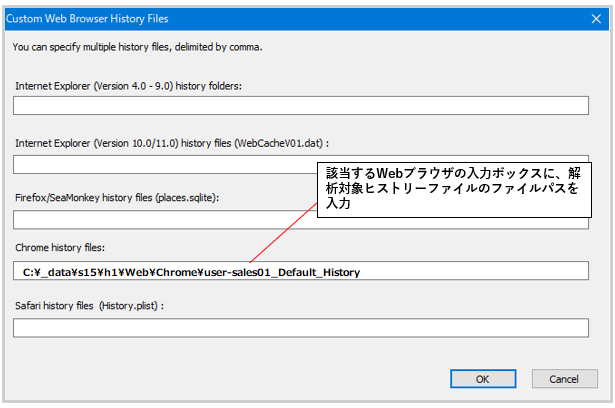Click the 'Internet Explorer (Version 4.0 - 9.0)' label
Screen dimensions: 615x408
[x=94, y=86]
